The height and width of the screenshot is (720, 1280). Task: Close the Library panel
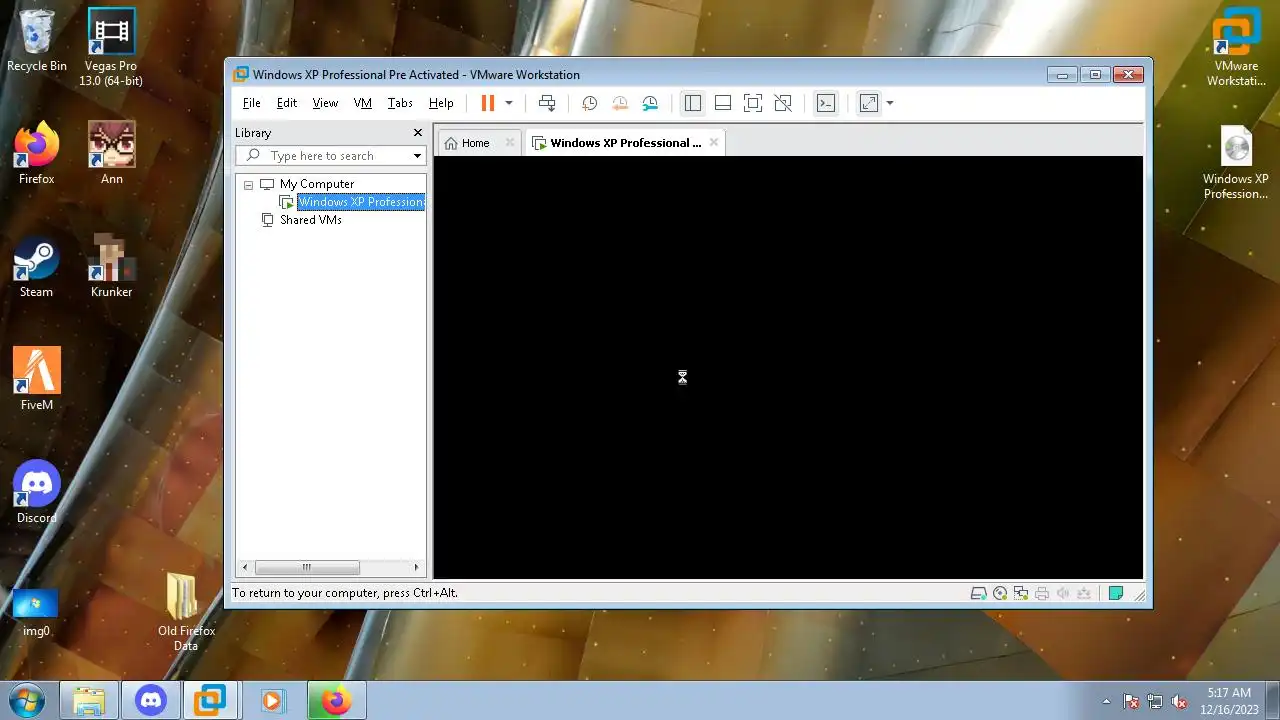tap(418, 133)
